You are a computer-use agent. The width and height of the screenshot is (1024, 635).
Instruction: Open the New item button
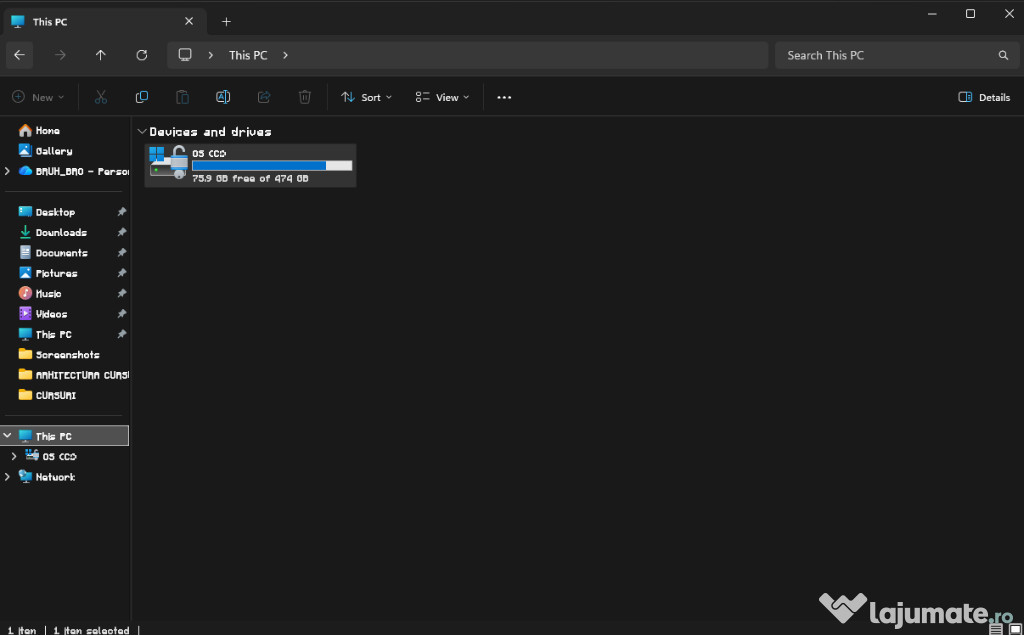(x=38, y=97)
